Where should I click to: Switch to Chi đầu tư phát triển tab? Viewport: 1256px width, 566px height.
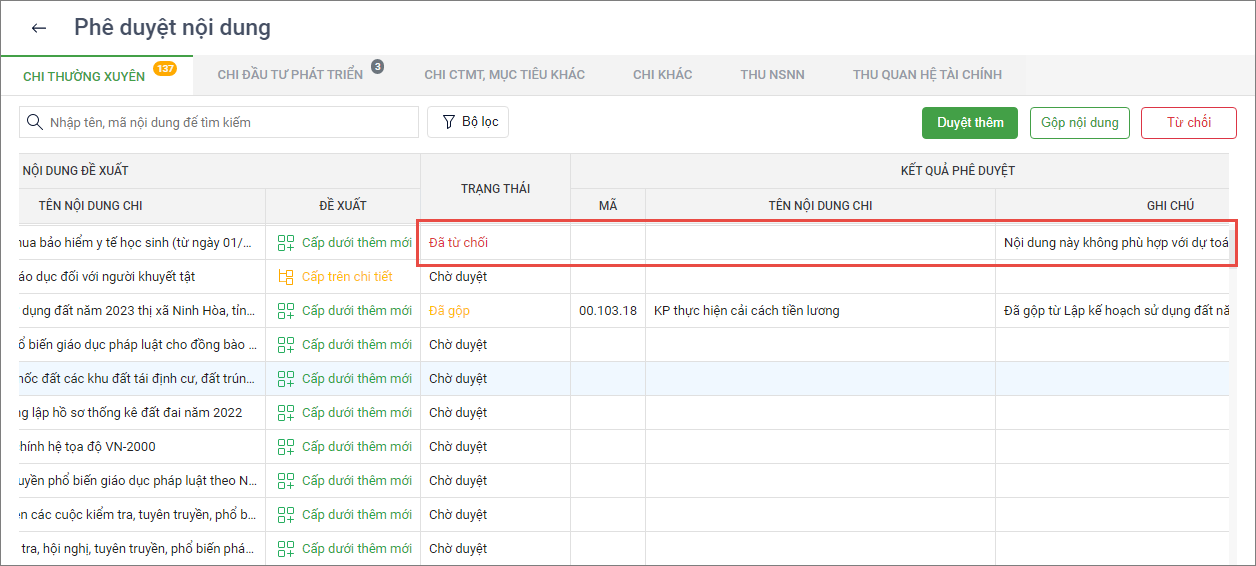click(x=290, y=75)
